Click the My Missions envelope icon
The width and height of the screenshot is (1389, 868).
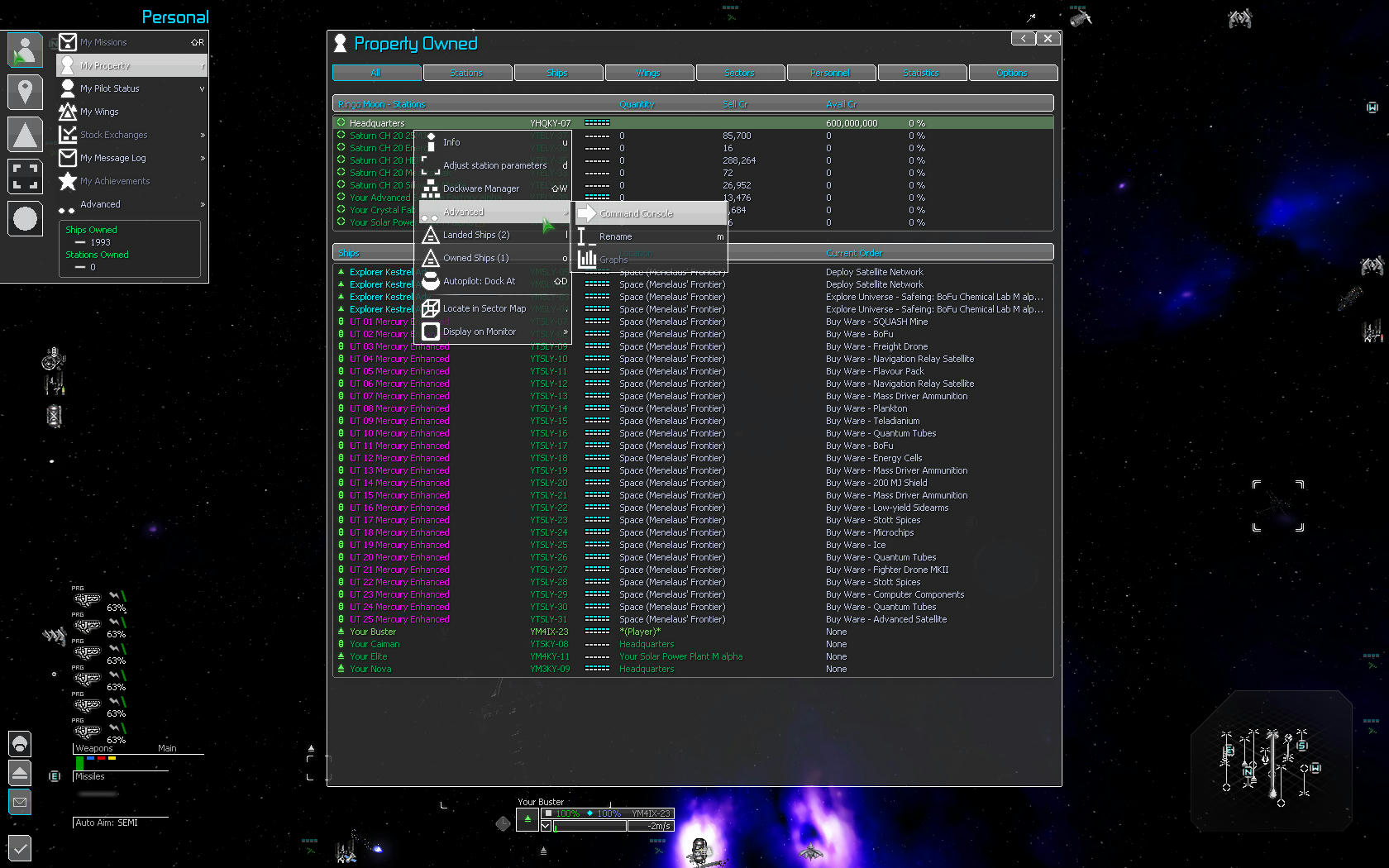coord(68,42)
